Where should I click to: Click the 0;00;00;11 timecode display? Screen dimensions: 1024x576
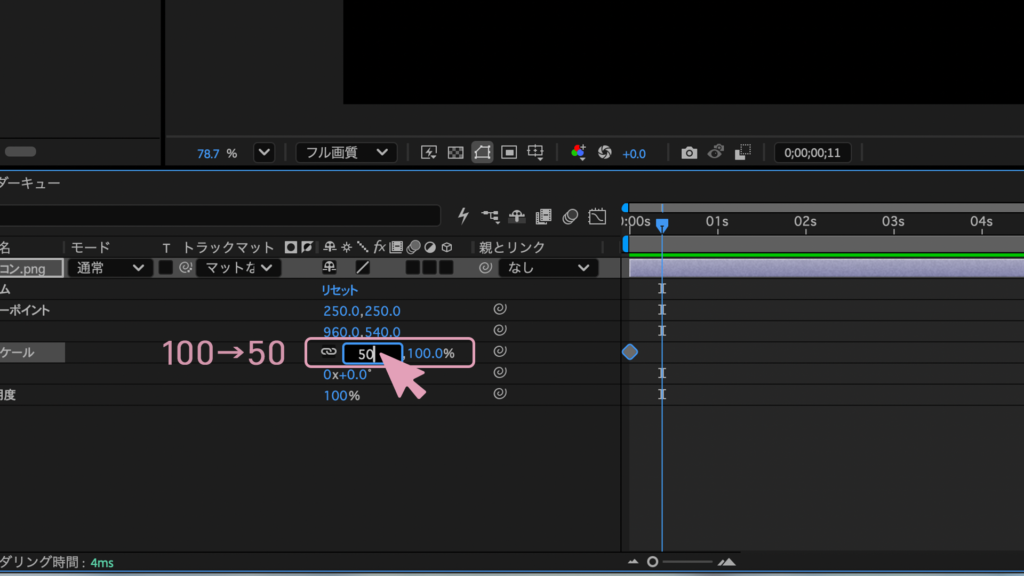point(812,153)
